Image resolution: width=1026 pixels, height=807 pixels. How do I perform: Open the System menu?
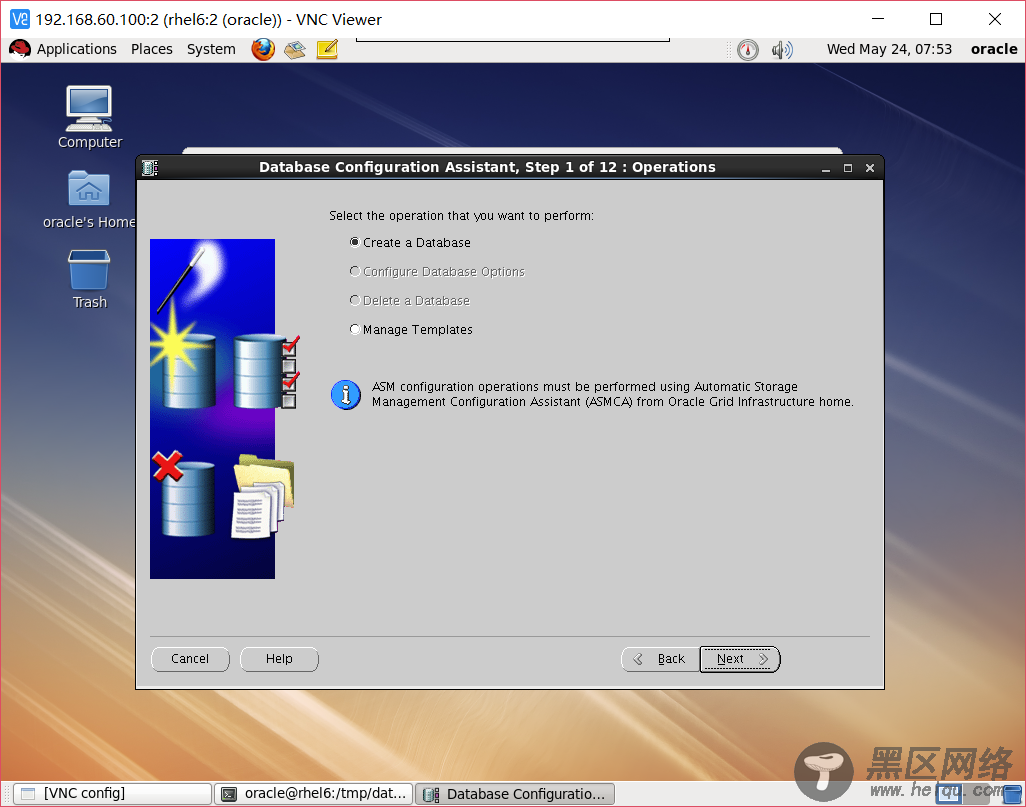click(x=211, y=49)
